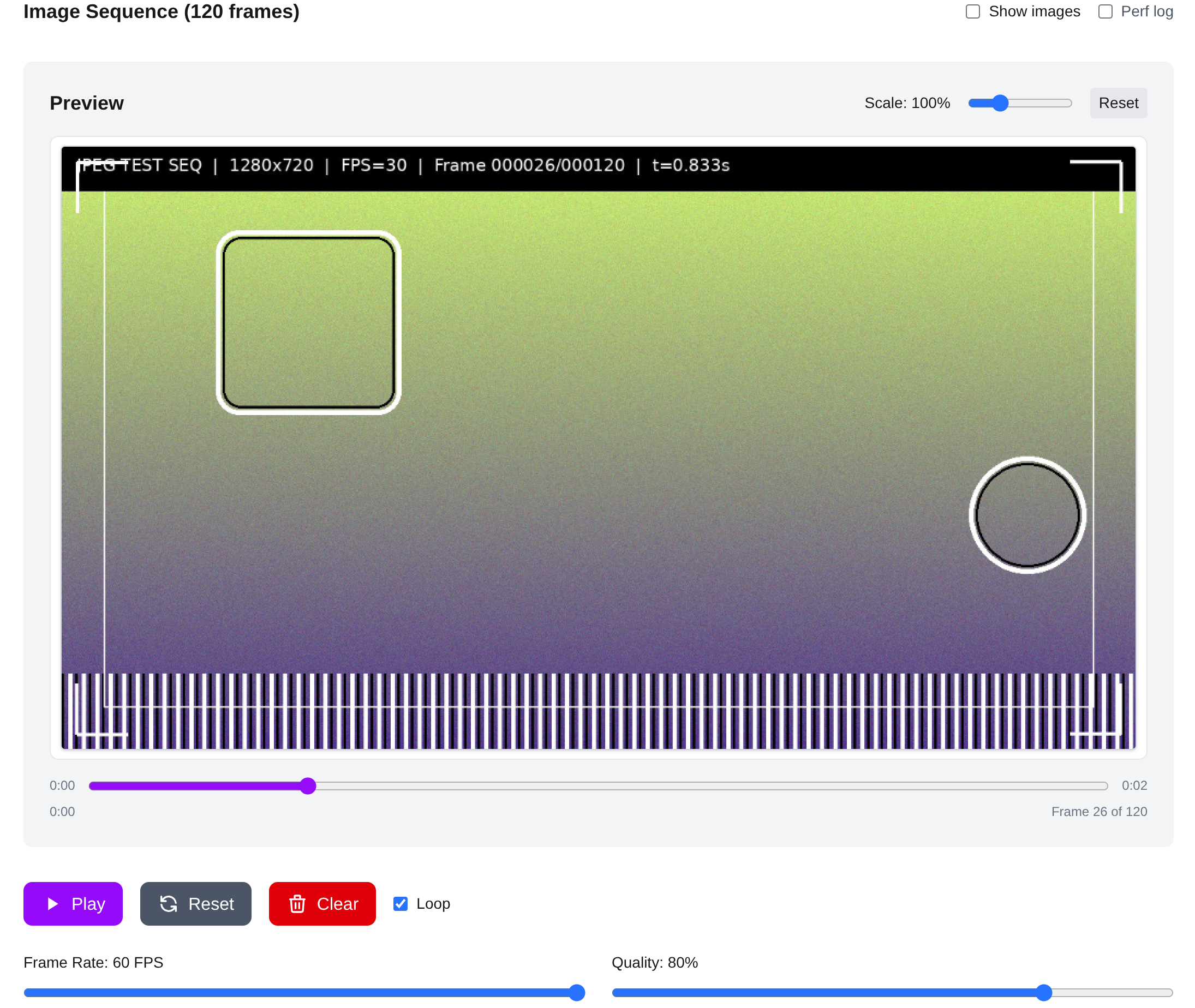The image size is (1195, 1008).
Task: Click the Frame Rate: 60 FPS label
Action: 93,962
